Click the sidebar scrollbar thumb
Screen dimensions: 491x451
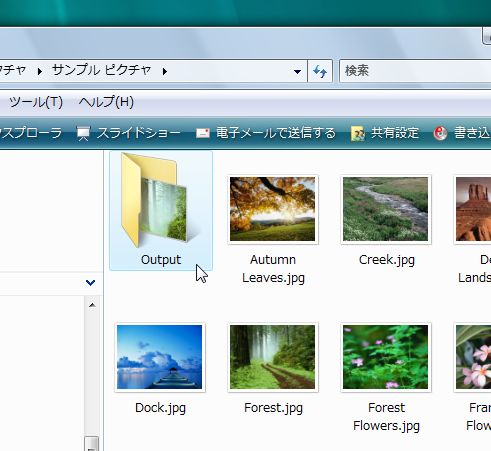tap(92, 443)
